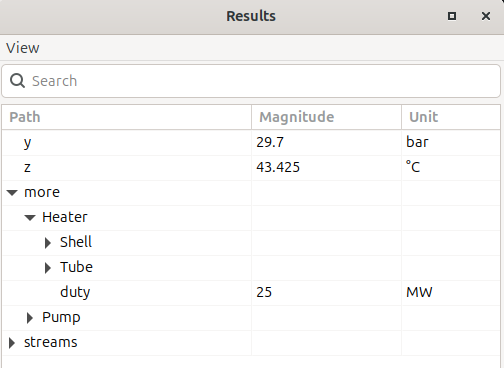The height and width of the screenshot is (368, 504).
Task: Click the Search input field
Action: pos(251,81)
